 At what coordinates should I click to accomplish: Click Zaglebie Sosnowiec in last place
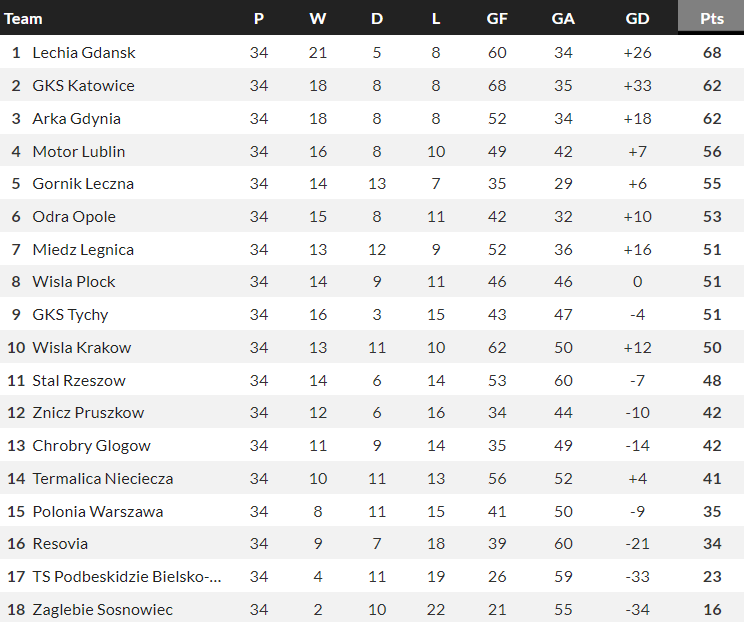point(103,609)
